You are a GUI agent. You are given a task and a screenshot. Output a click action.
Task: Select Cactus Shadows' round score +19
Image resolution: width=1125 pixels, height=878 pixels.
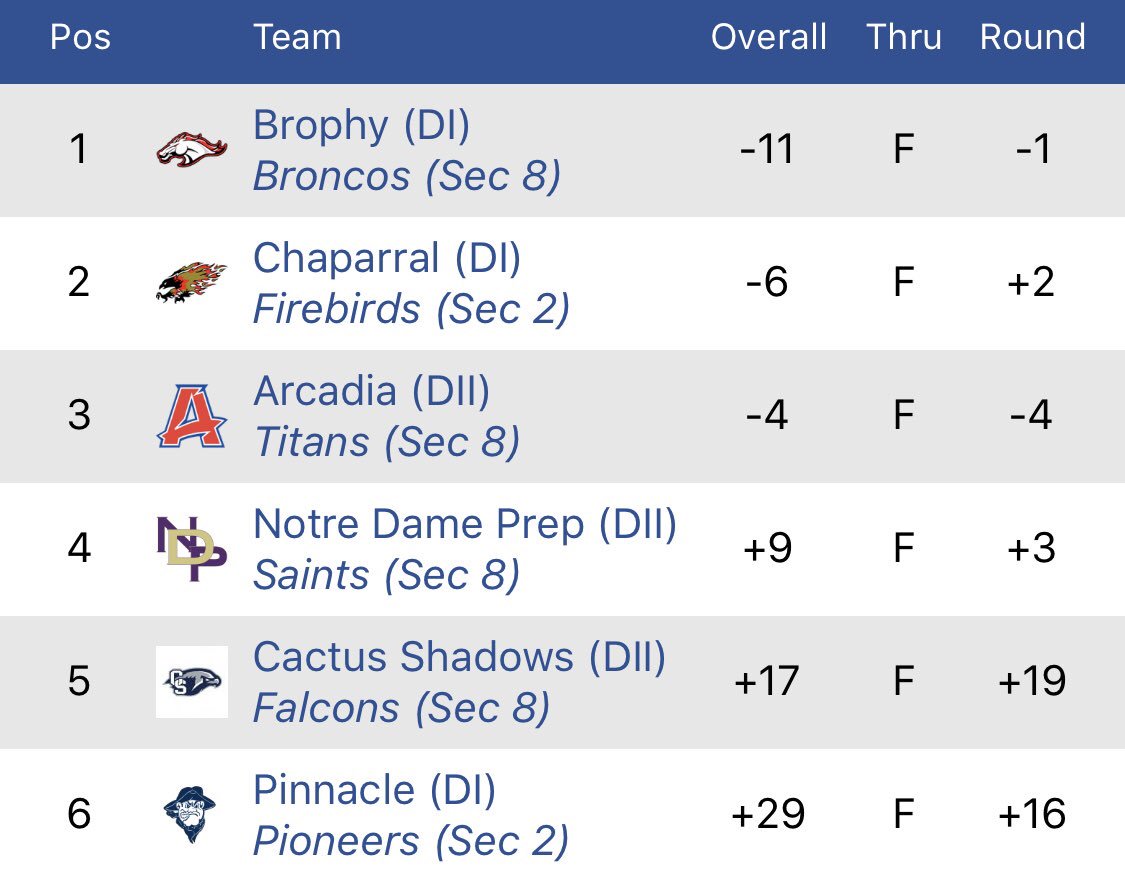1032,681
